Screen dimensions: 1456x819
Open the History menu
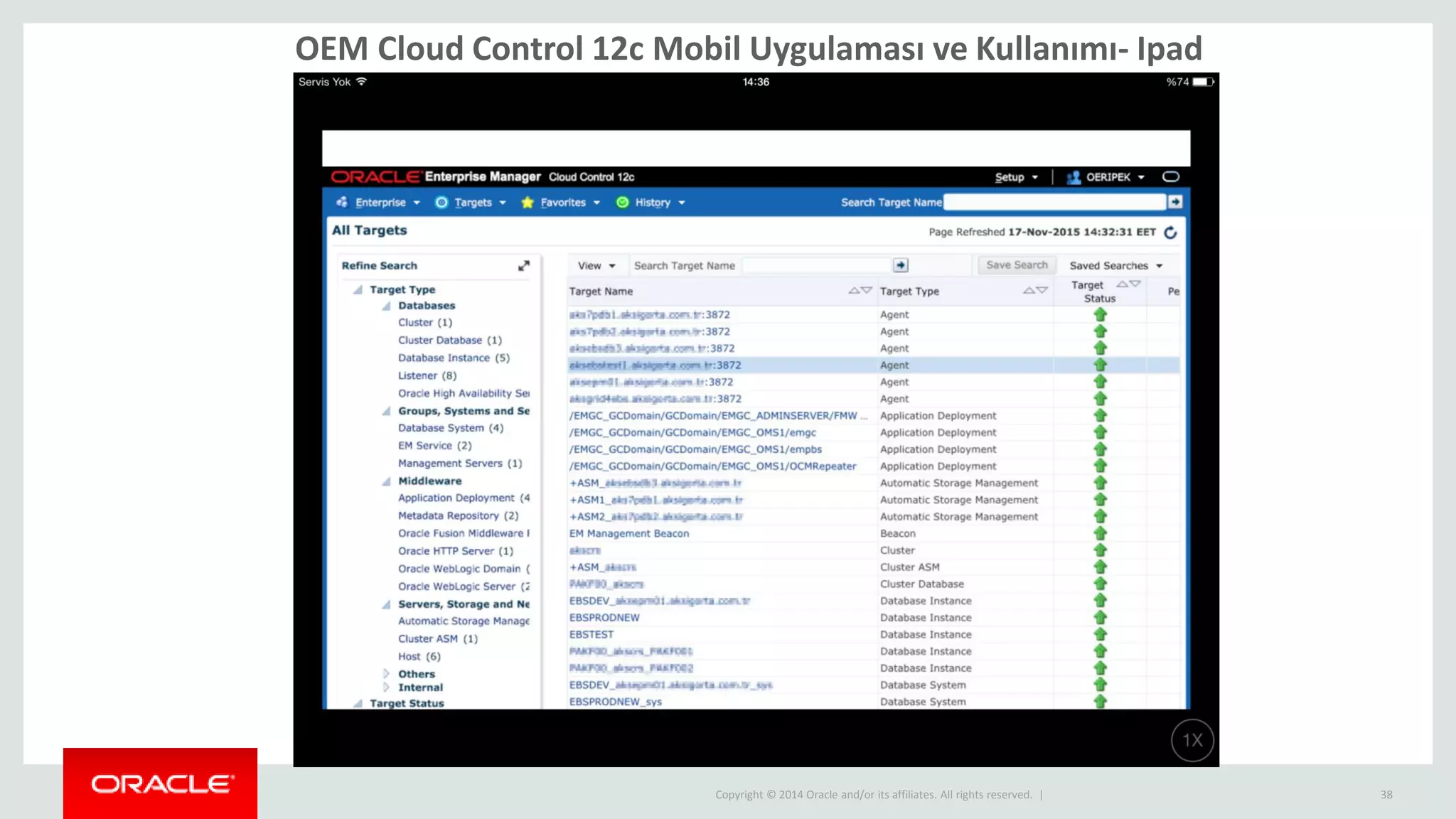(x=660, y=203)
